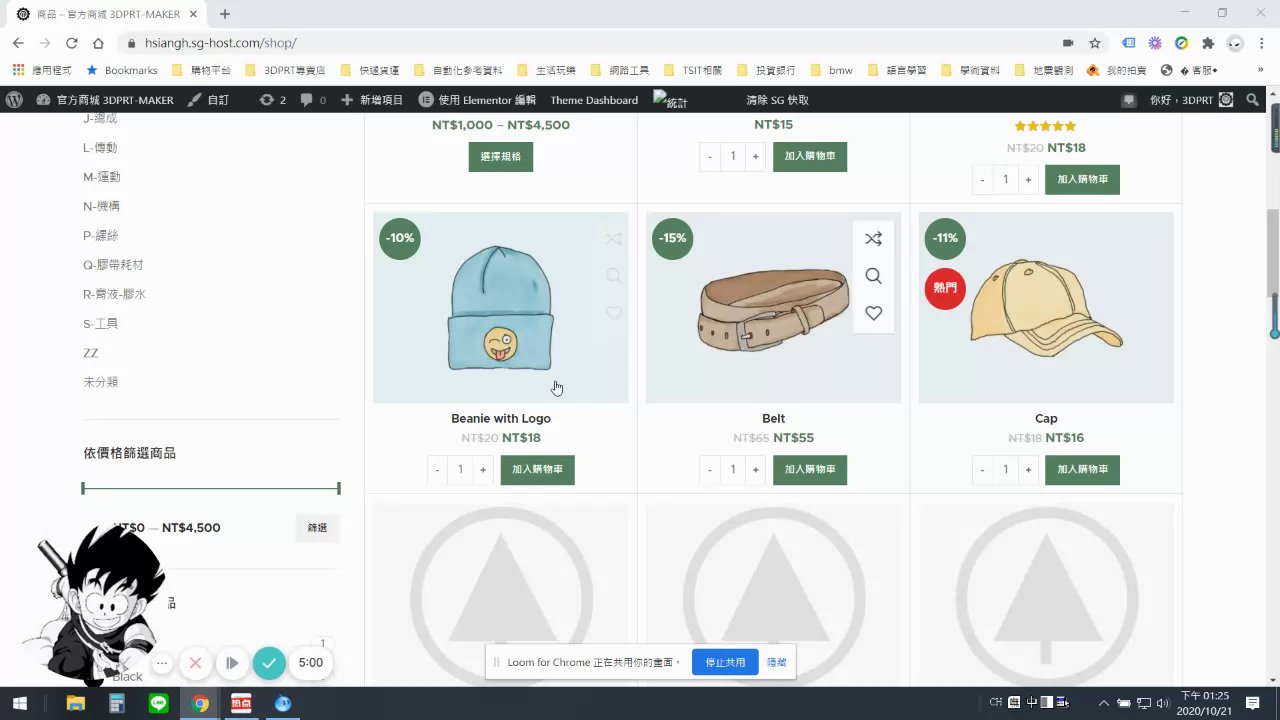Open 學術資料 bookmarks folder
The image size is (1280, 720).
pos(970,71)
